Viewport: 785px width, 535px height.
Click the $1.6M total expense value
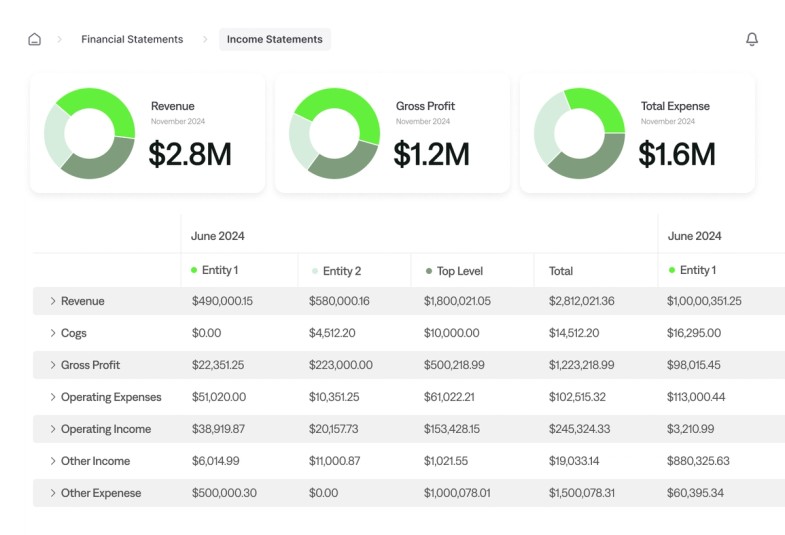[x=676, y=154]
